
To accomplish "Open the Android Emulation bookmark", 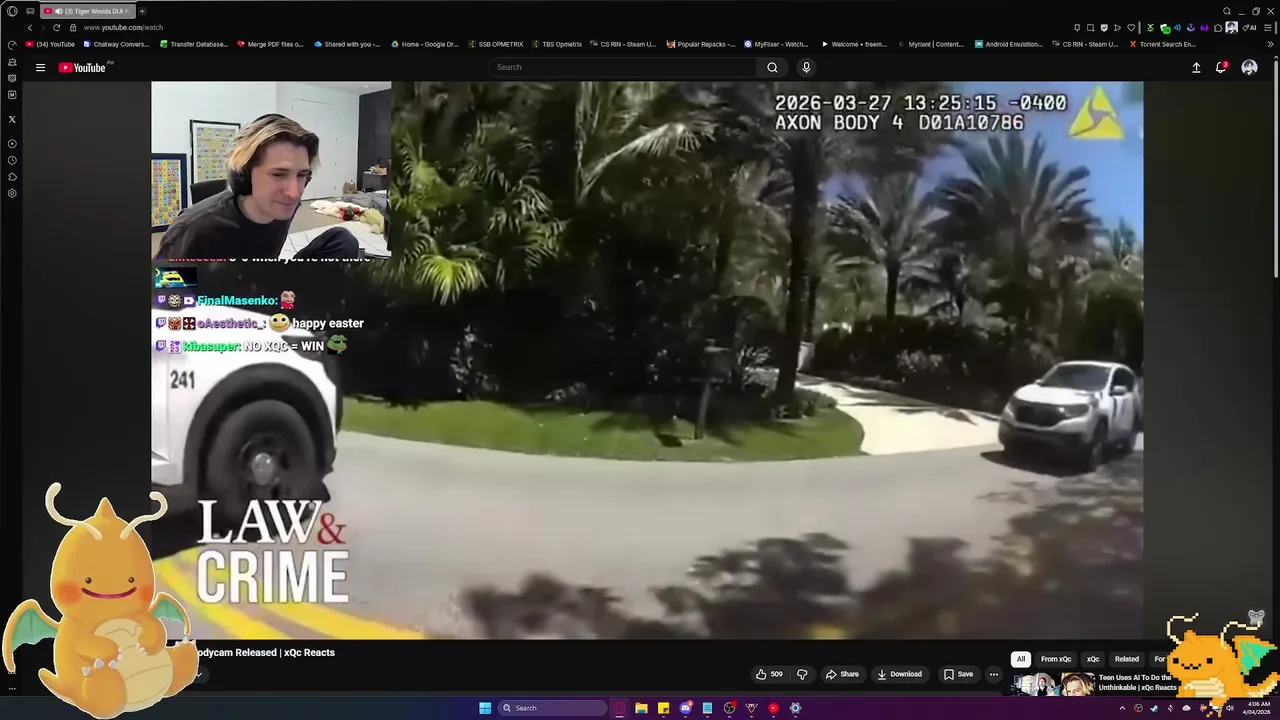I will (1008, 44).
